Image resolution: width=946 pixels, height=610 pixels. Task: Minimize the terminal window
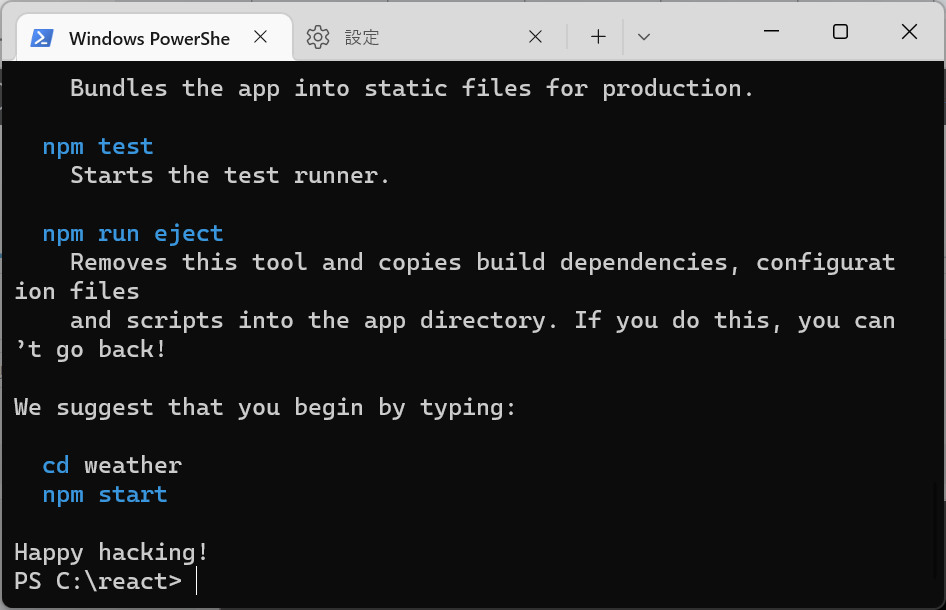(771, 32)
